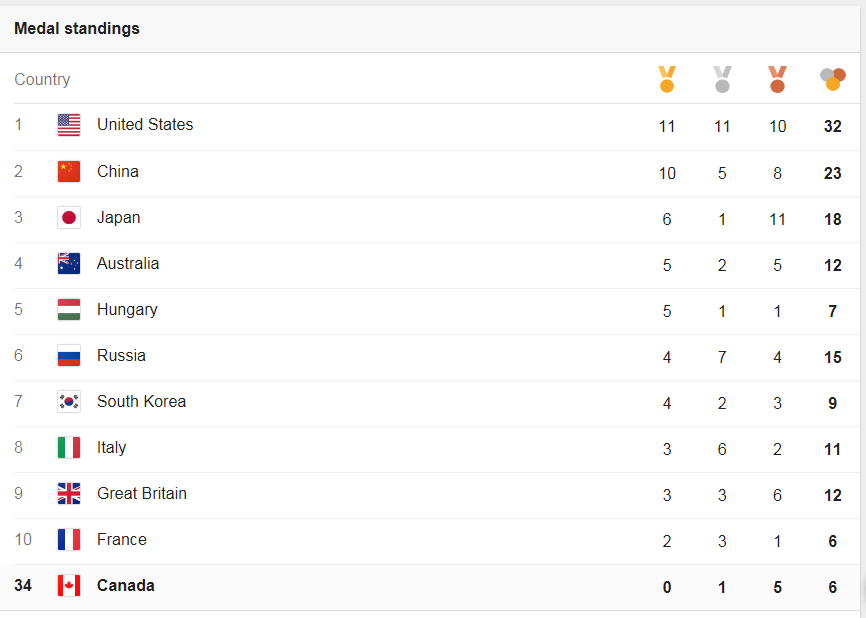This screenshot has height=618, width=866.
Task: Open the Russia country link
Action: click(x=121, y=356)
